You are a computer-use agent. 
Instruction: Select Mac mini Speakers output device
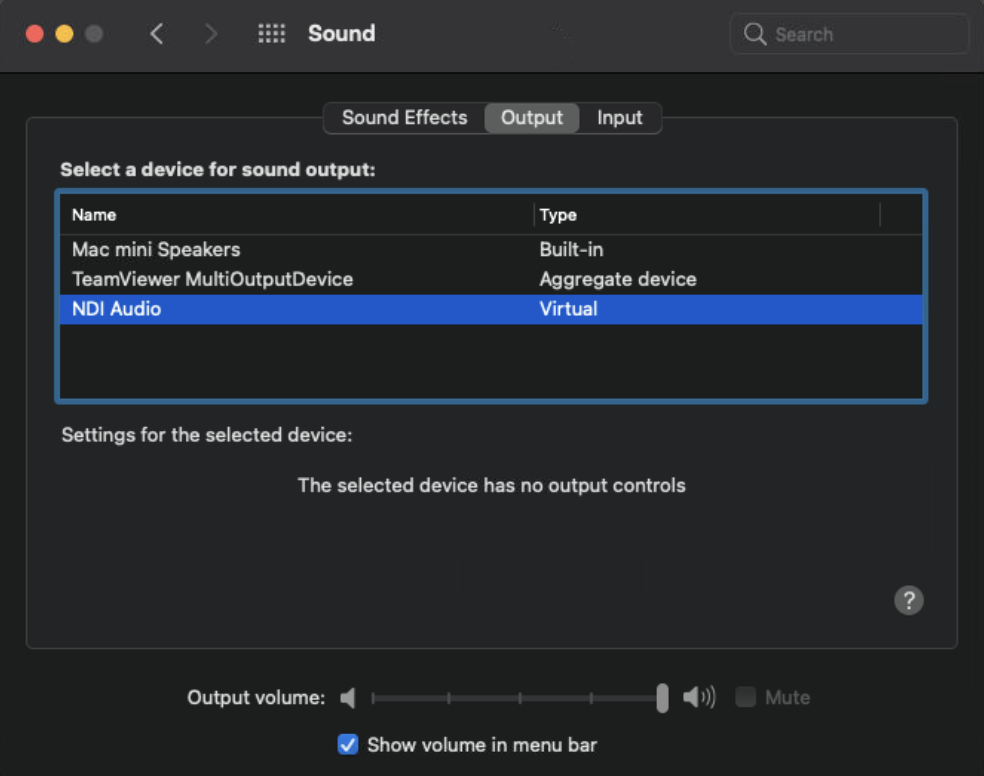click(156, 249)
